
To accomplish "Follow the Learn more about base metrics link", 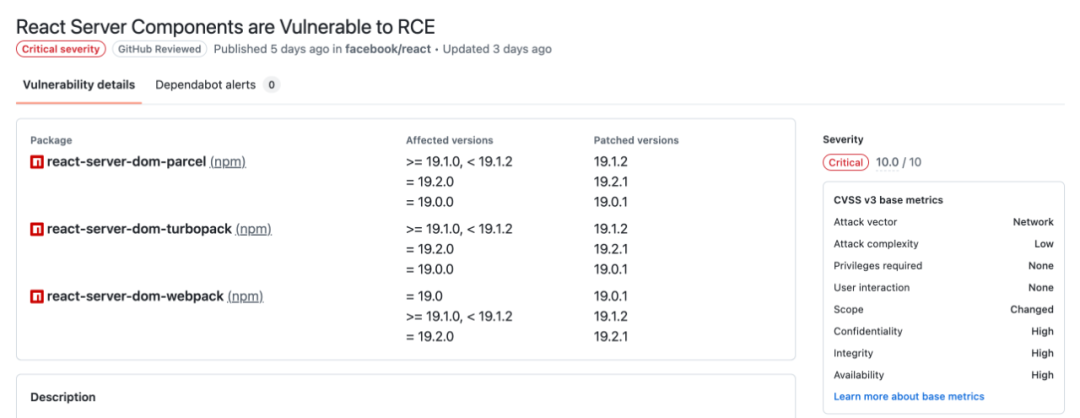I will [908, 397].
